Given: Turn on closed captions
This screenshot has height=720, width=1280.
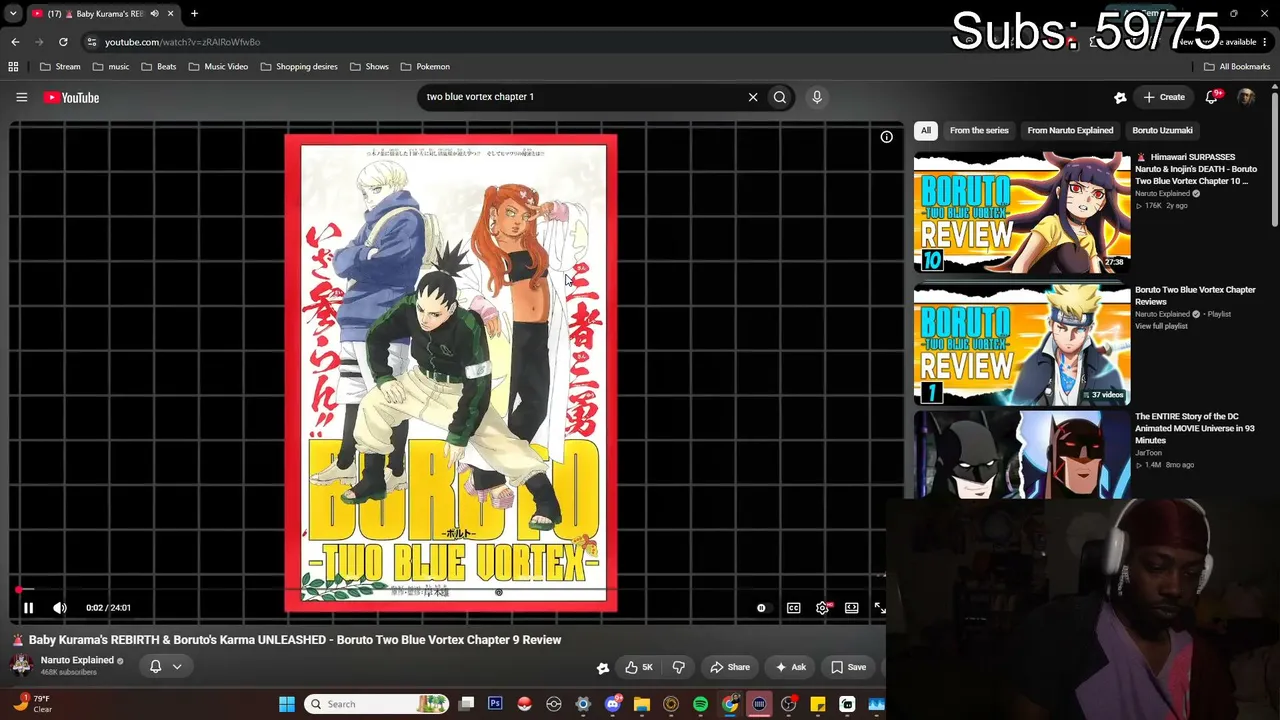Looking at the screenshot, I should (793, 608).
